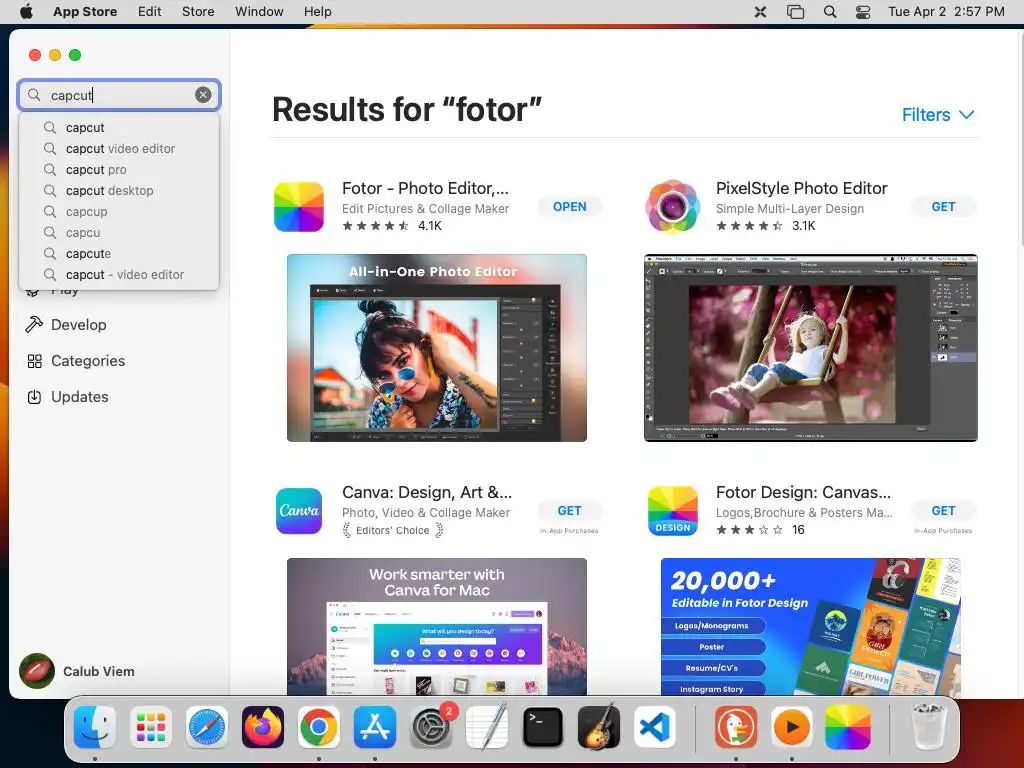Open the Trash in the Dock
The width and height of the screenshot is (1024, 768).
(x=928, y=726)
